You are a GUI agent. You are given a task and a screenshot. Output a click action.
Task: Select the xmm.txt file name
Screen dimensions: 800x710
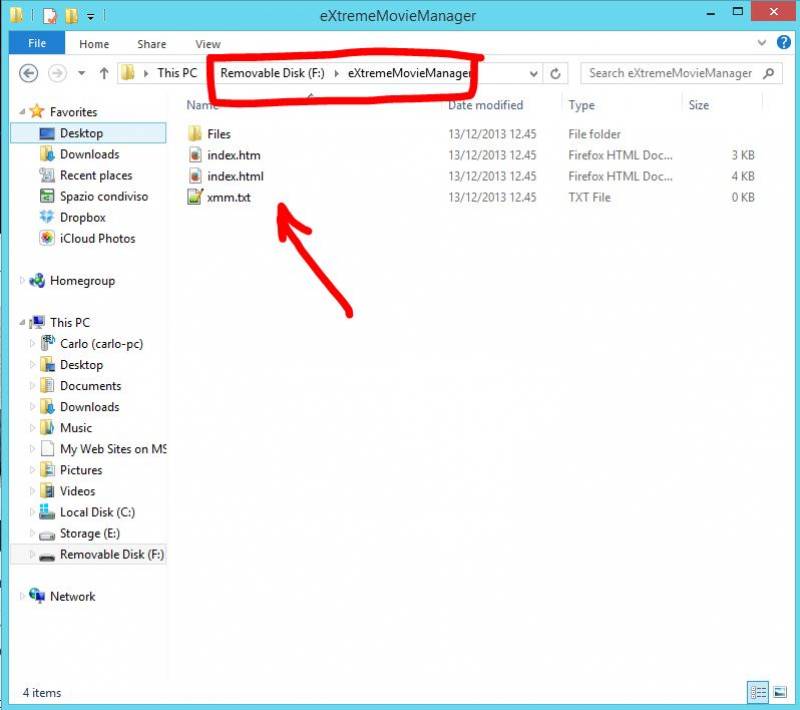pyautogui.click(x=229, y=197)
